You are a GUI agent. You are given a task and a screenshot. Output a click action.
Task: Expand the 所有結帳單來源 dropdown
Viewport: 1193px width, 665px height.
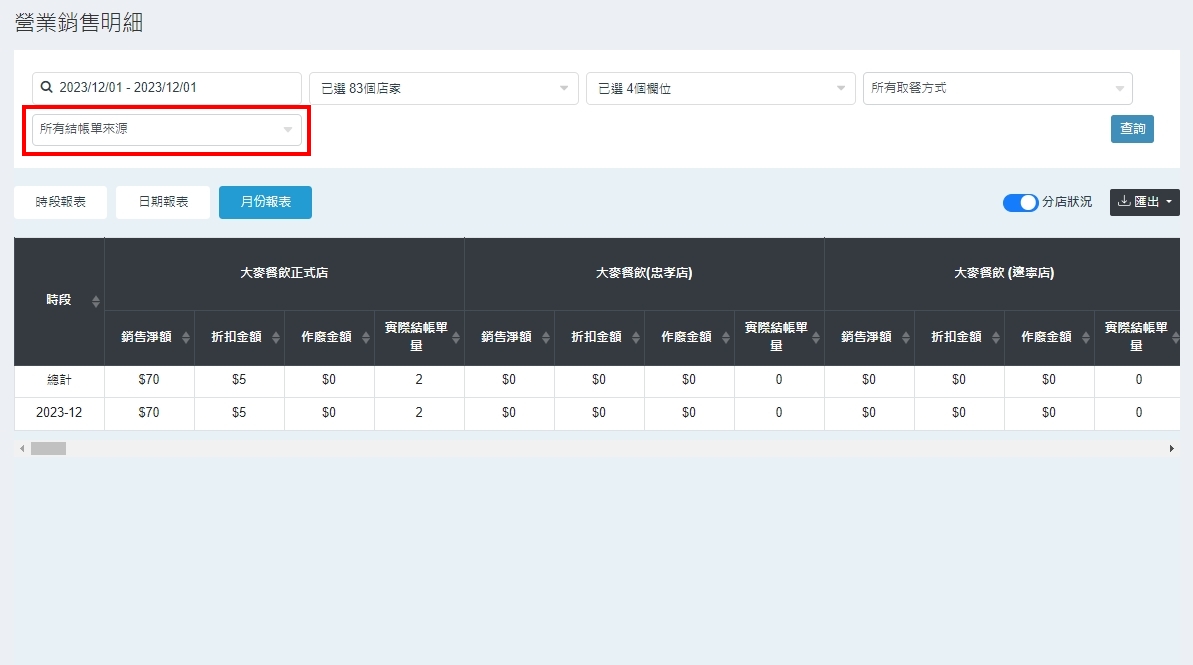[166, 129]
